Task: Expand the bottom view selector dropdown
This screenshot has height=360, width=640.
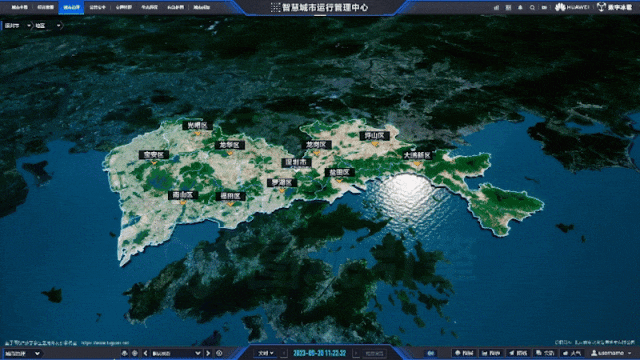Action: coord(176,353)
